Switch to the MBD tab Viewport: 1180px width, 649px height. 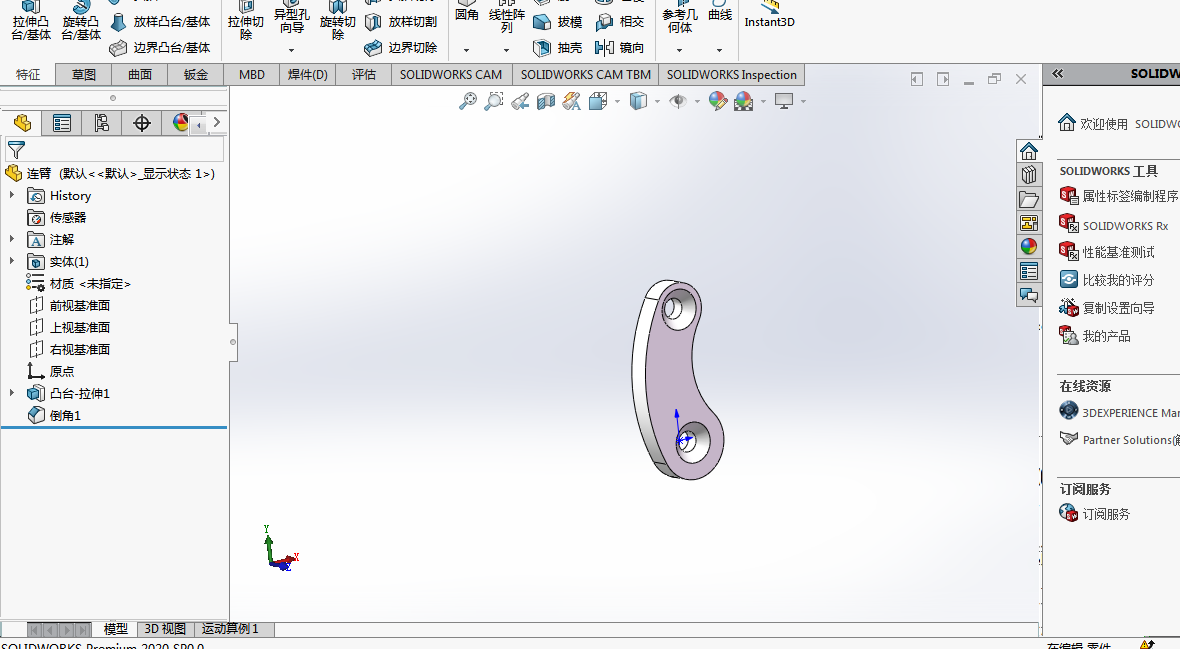click(x=251, y=75)
